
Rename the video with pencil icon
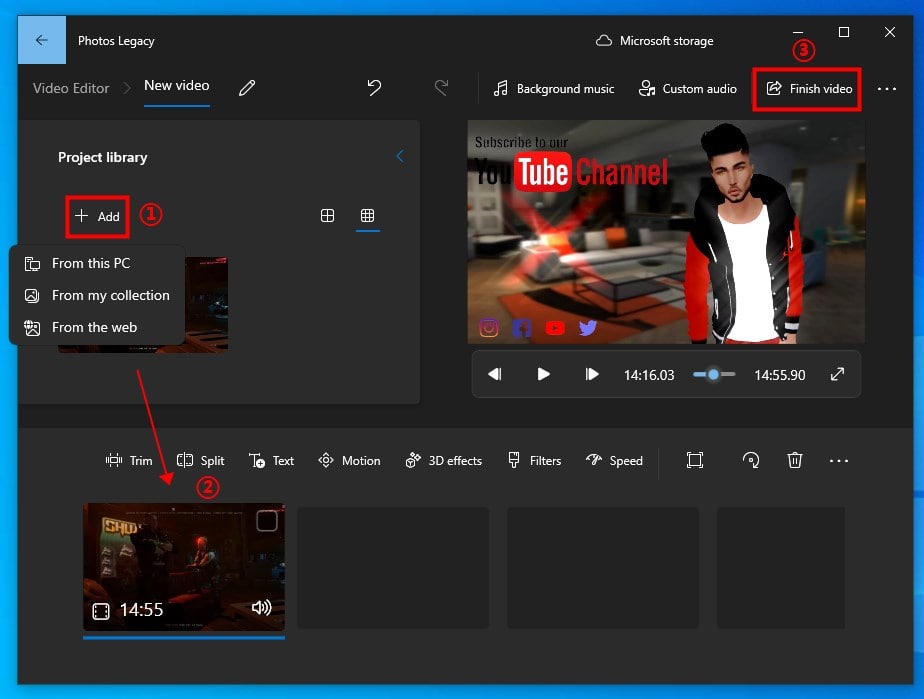coord(247,88)
